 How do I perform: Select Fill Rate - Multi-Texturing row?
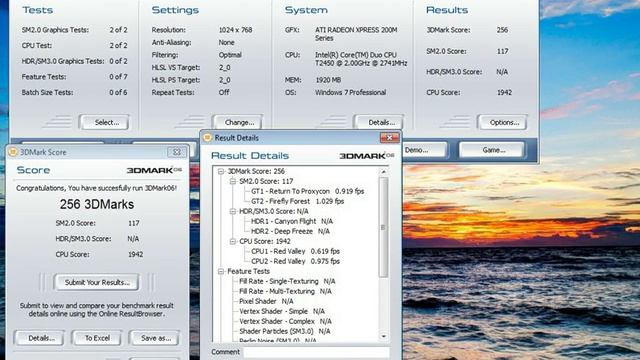[285, 291]
